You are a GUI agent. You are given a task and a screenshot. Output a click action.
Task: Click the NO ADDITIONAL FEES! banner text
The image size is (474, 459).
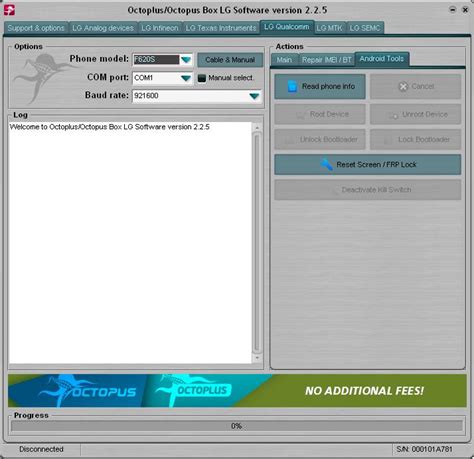(364, 391)
